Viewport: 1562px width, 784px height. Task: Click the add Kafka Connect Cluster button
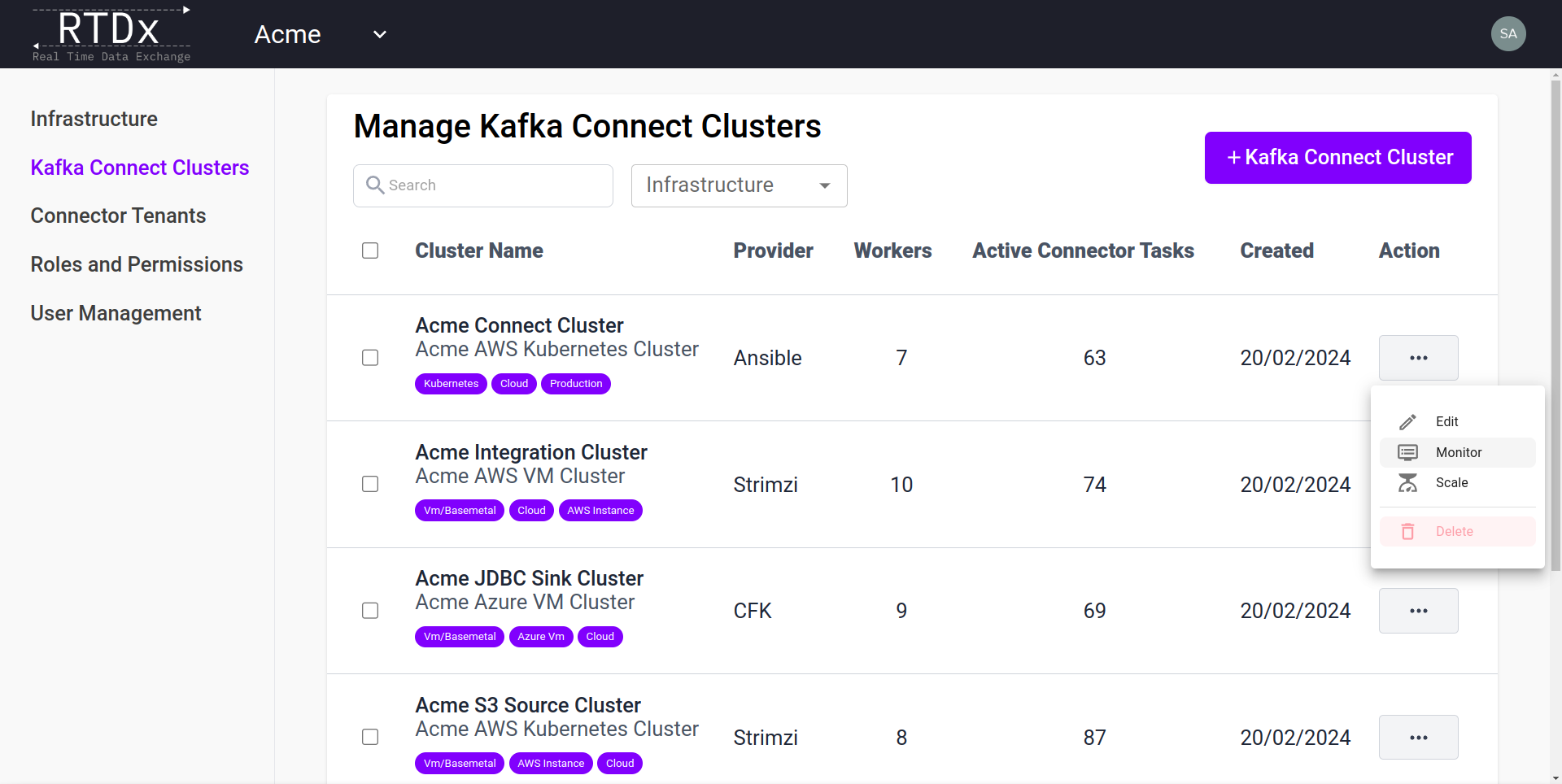[1337, 158]
